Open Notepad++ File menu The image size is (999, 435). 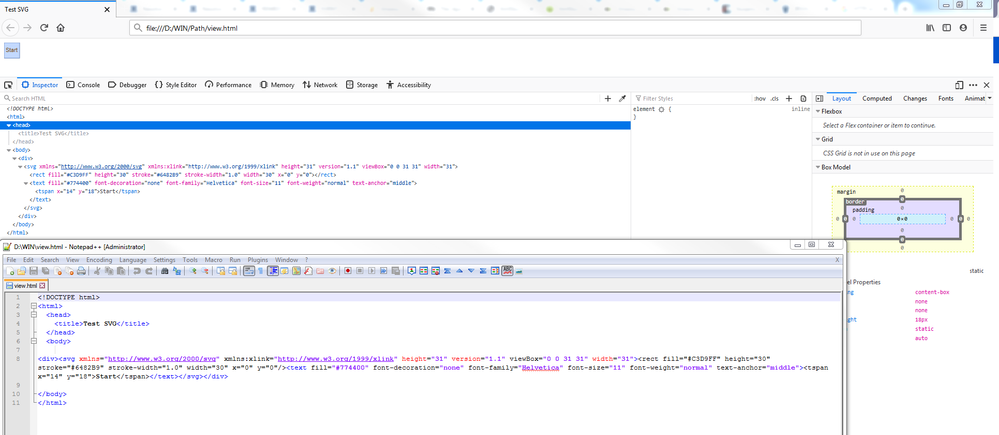[11, 260]
